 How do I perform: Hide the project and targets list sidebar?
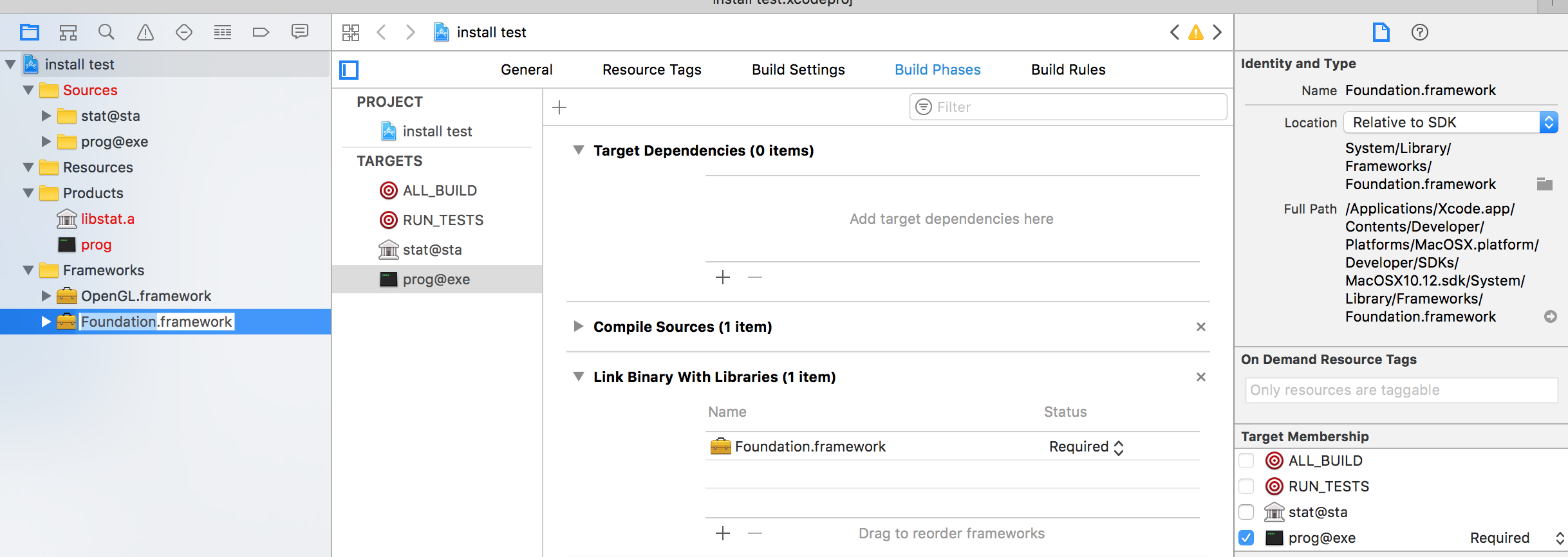coord(349,69)
